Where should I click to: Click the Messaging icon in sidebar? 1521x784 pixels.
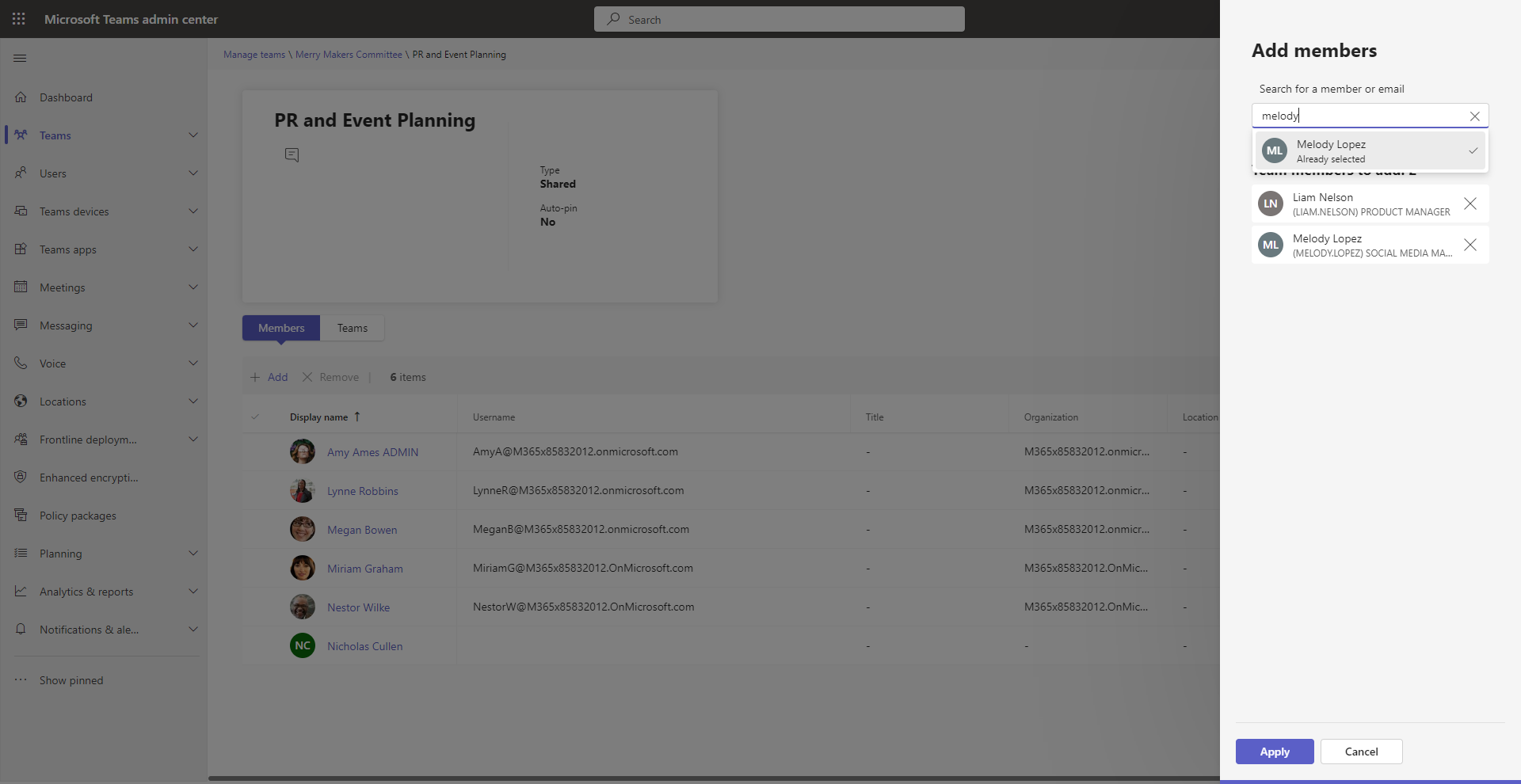pyautogui.click(x=21, y=325)
